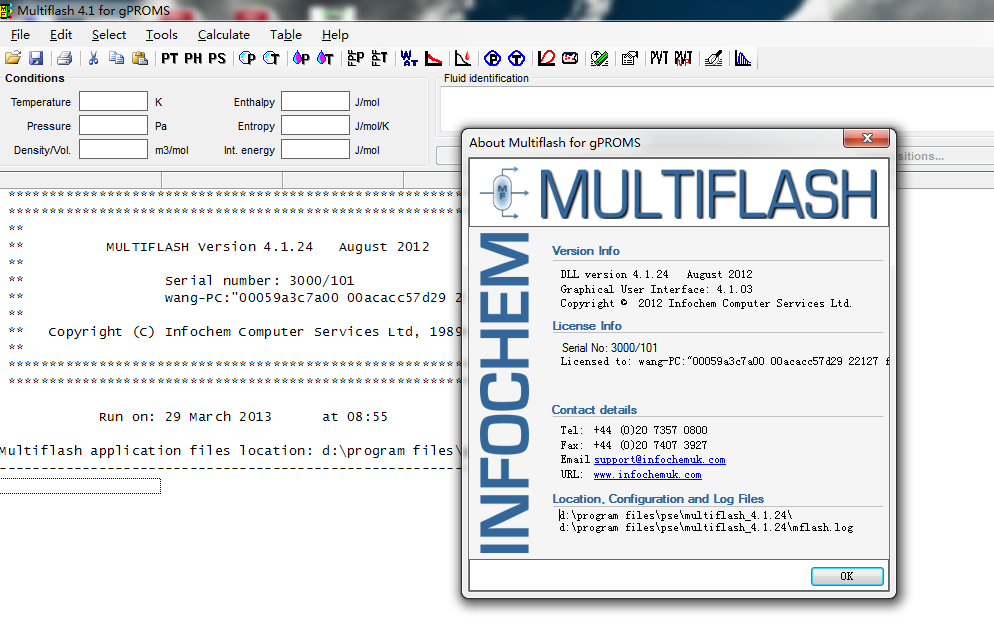The width and height of the screenshot is (994, 639).
Task: Click the red PVT toolbar icon
Action: click(x=683, y=58)
